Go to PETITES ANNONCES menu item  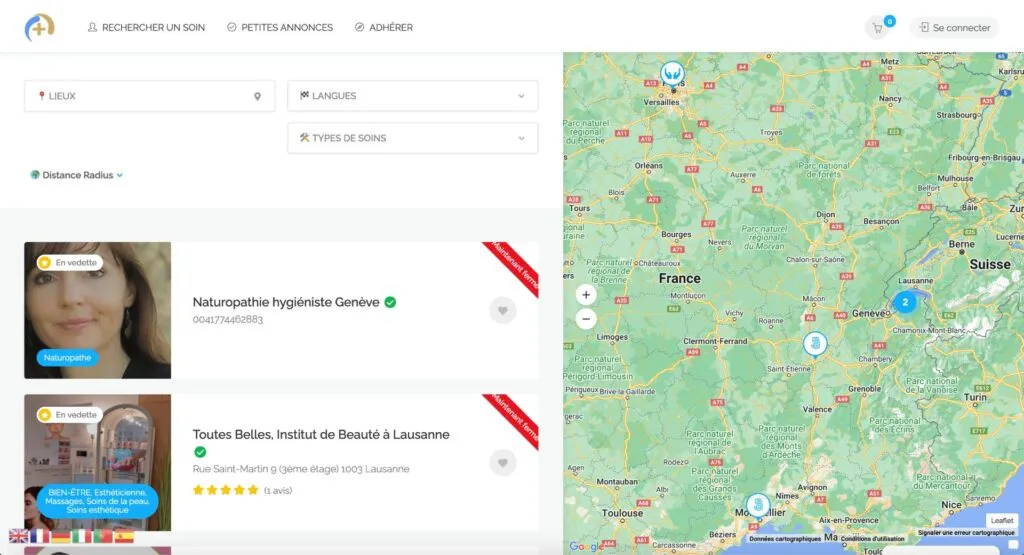280,28
